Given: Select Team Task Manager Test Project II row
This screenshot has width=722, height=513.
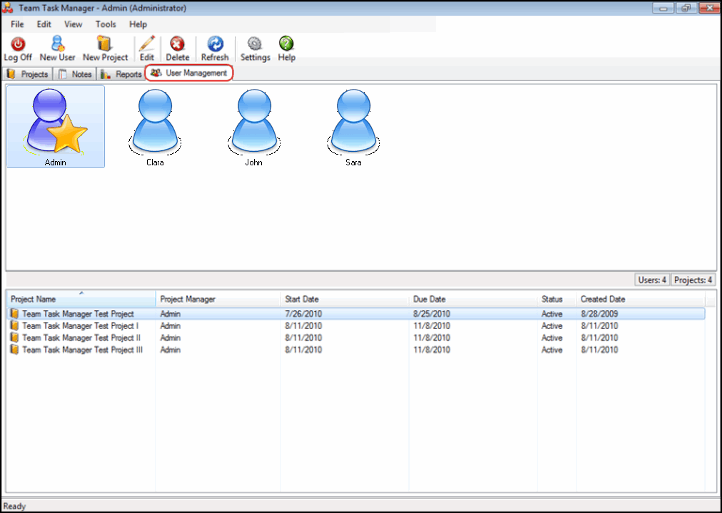Looking at the screenshot, I should [x=80, y=338].
